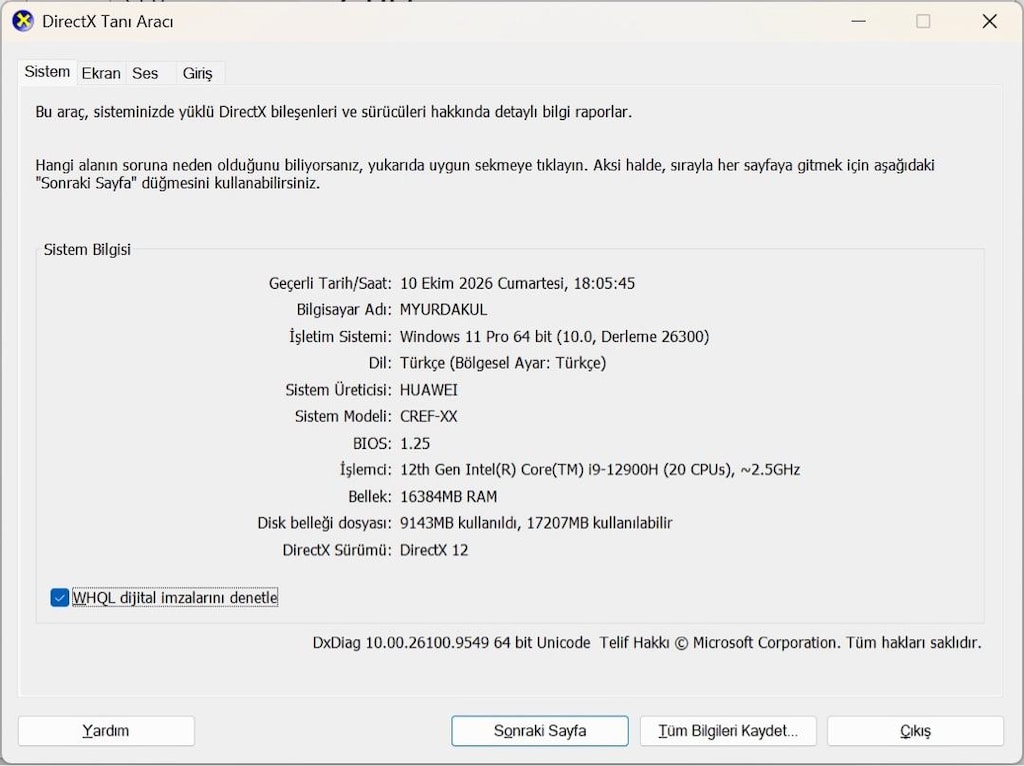
Task: Click the Dil label
Action: (380, 363)
